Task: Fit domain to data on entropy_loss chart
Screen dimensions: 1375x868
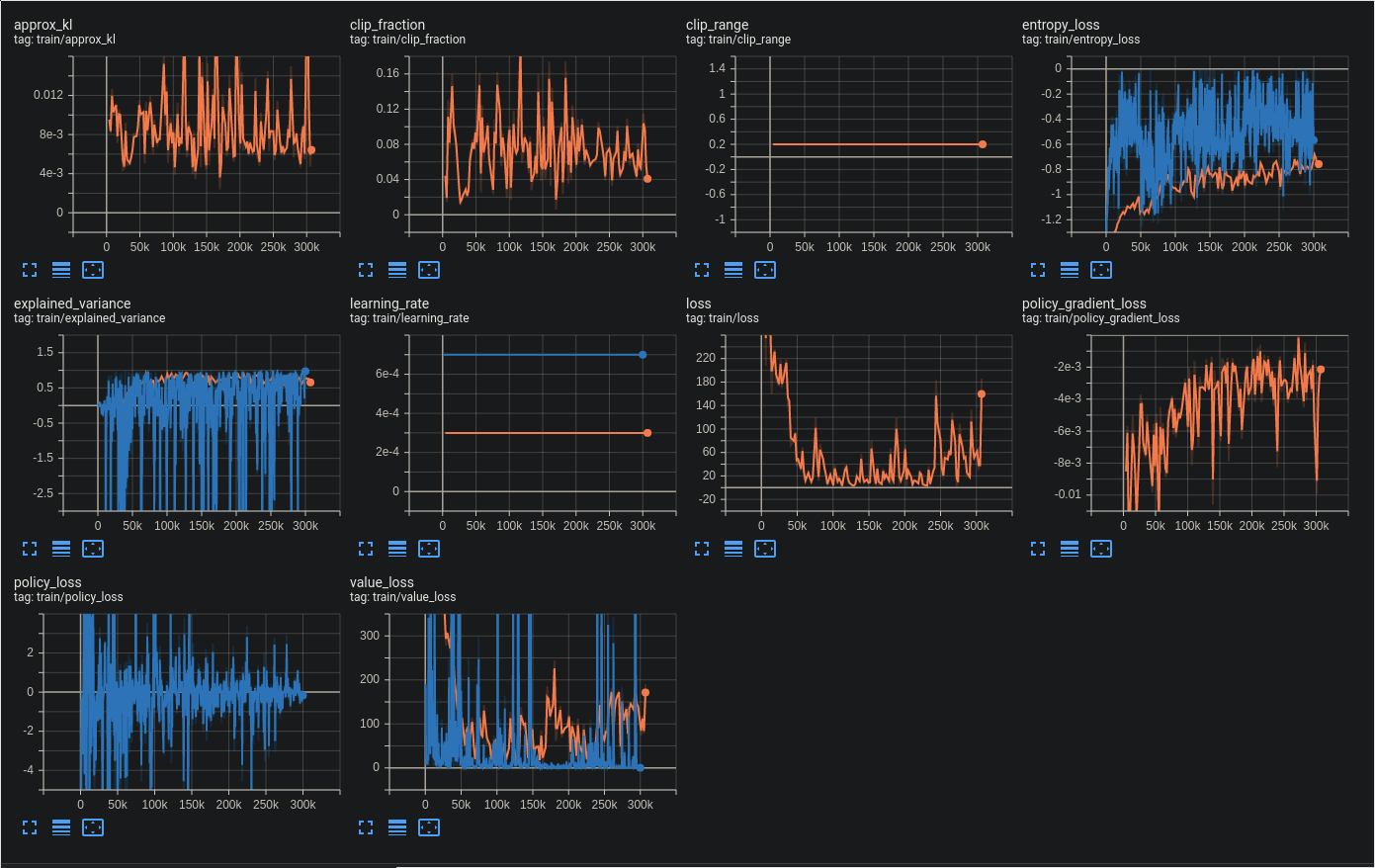Action: click(1101, 270)
